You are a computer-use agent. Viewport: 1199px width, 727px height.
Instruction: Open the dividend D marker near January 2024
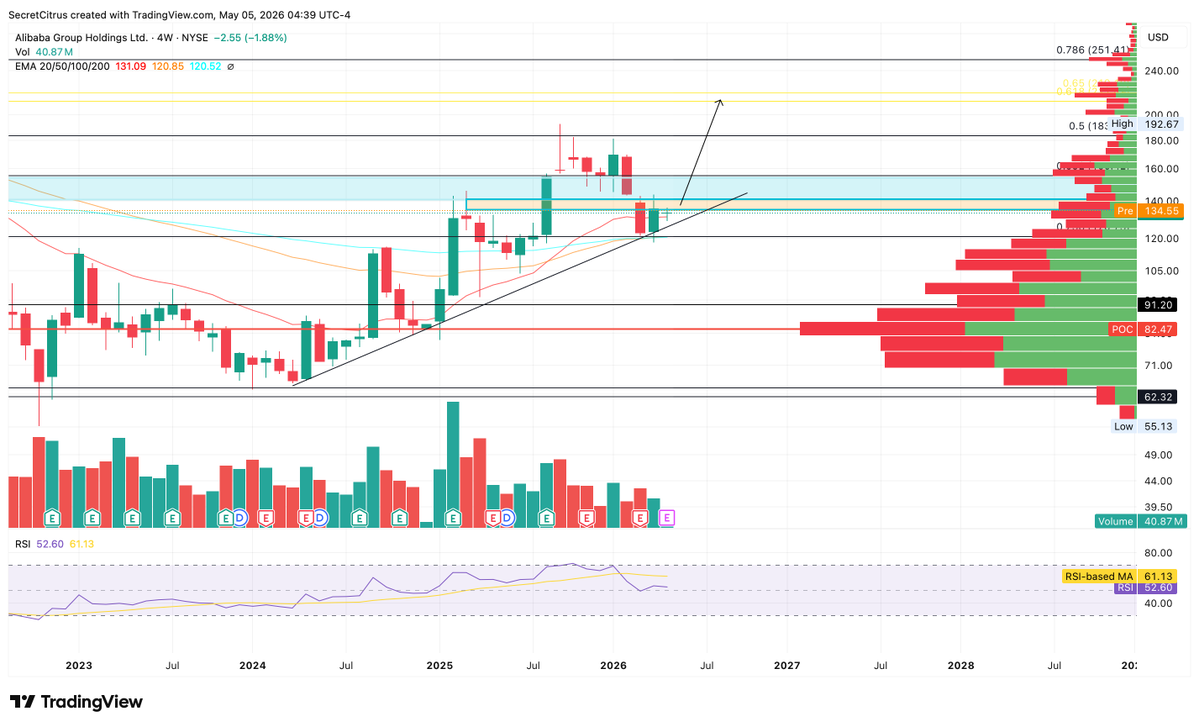click(x=239, y=518)
